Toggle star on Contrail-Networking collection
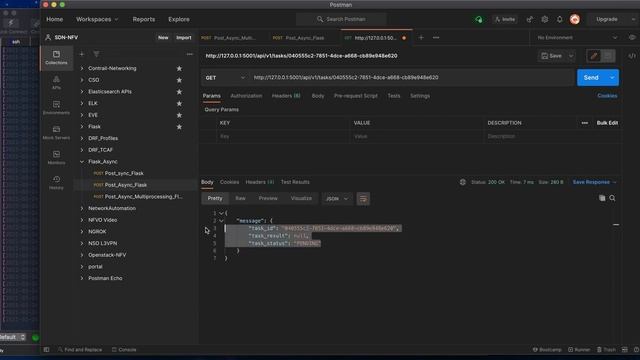Screen dimensions: 640x360 (179, 68)
